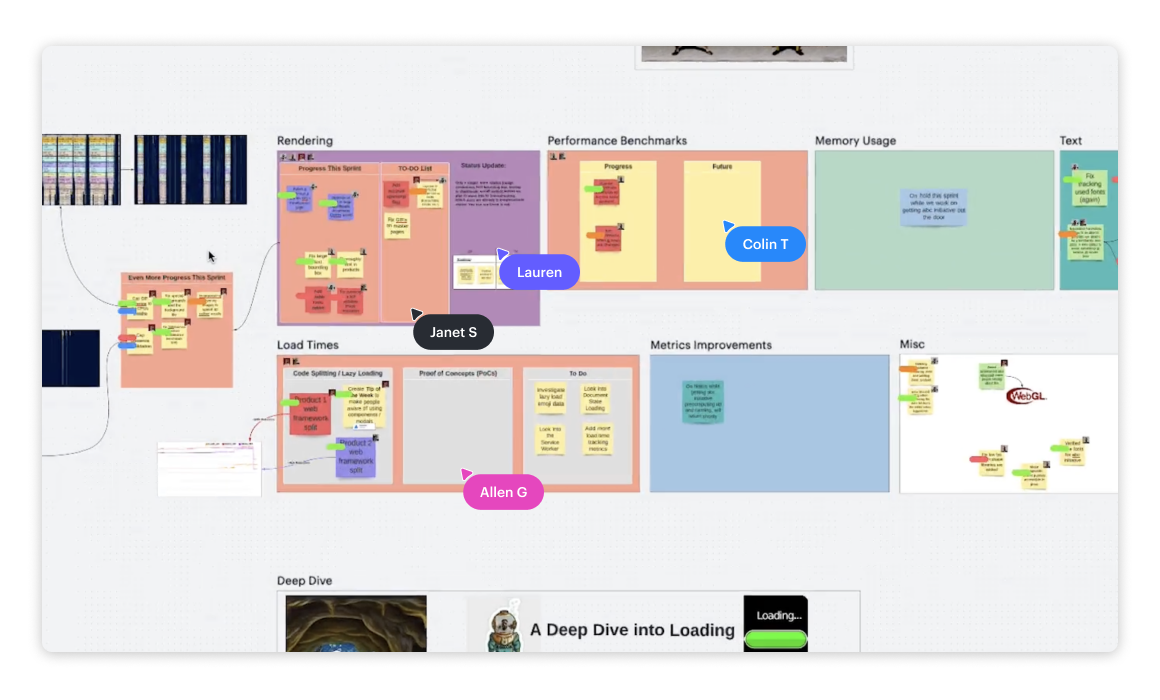Click the blue sticky note in Memory Usage
1160x700 pixels.
(x=933, y=207)
